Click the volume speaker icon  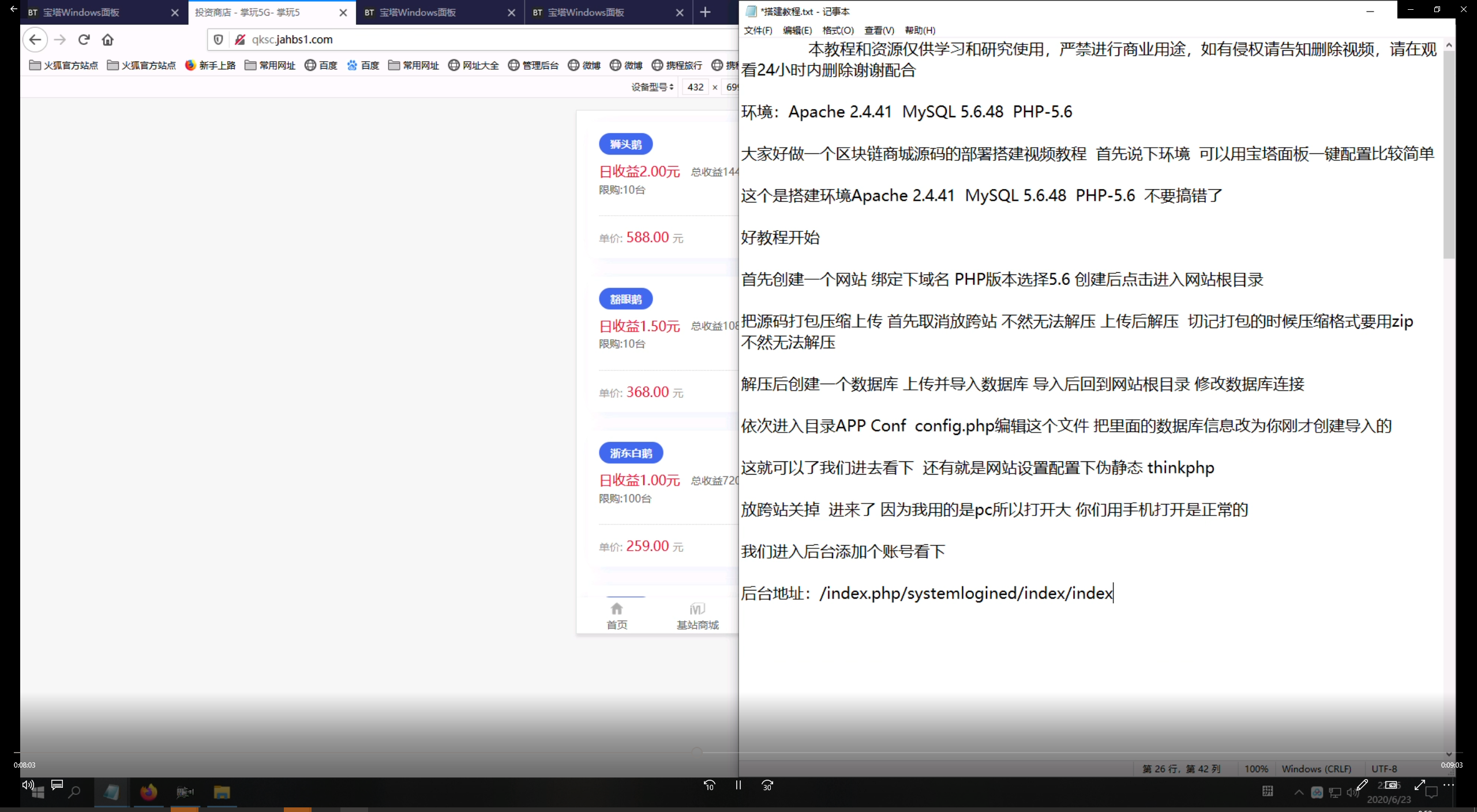point(27,785)
